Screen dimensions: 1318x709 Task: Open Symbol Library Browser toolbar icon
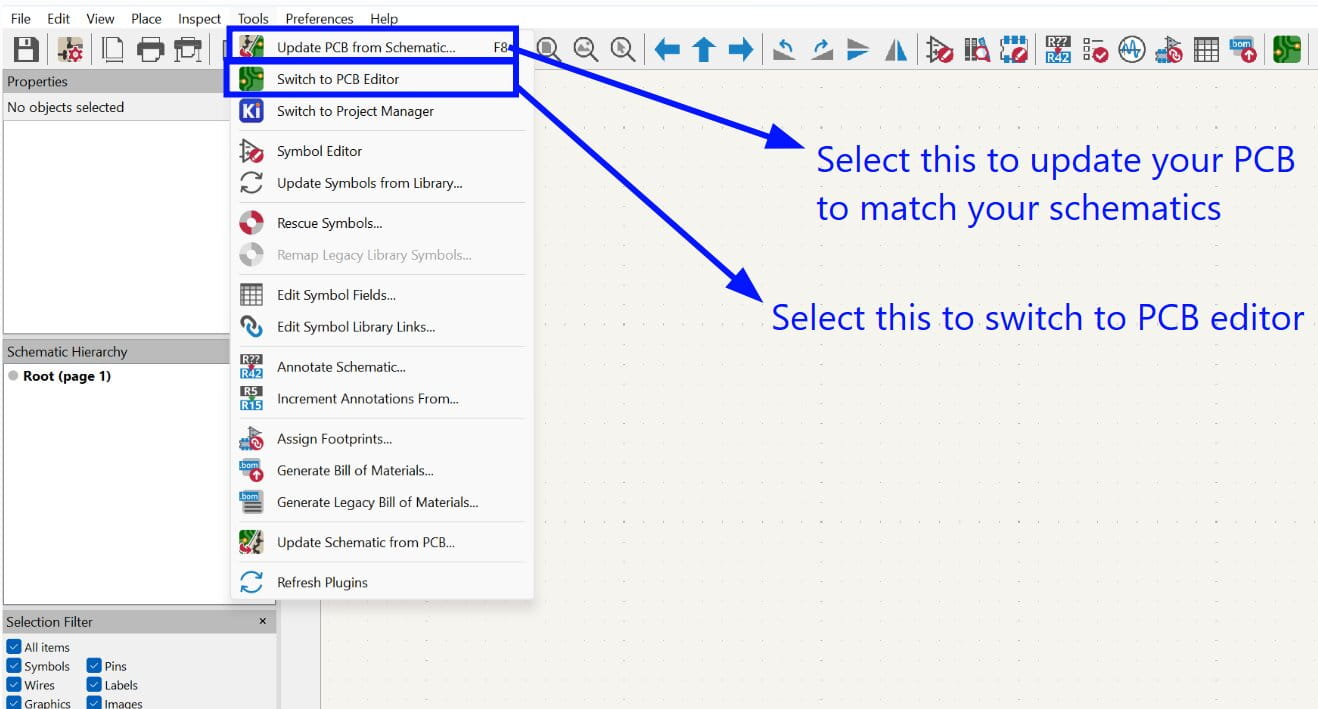(977, 49)
